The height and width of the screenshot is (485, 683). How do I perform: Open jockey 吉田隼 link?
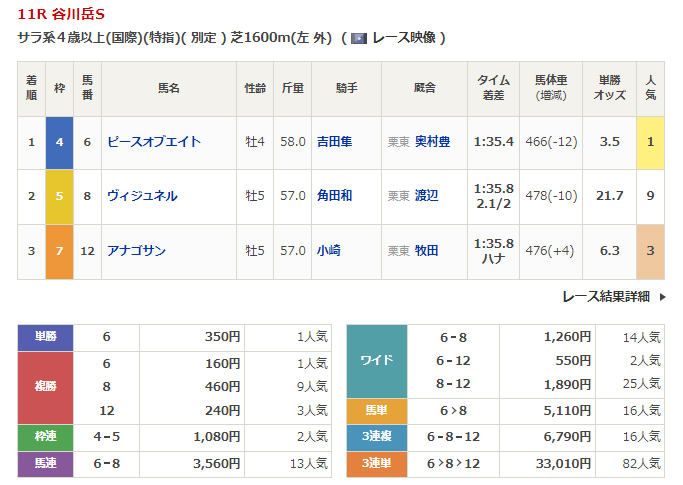(334, 142)
